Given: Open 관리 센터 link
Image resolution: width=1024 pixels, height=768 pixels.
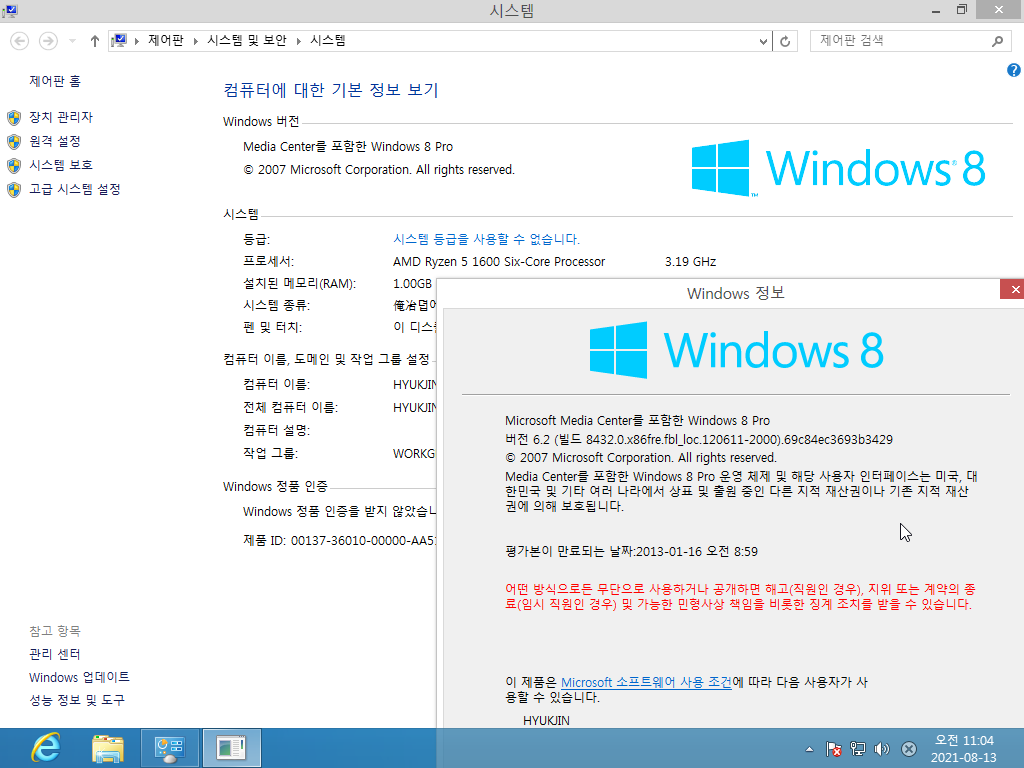Looking at the screenshot, I should (55, 654).
